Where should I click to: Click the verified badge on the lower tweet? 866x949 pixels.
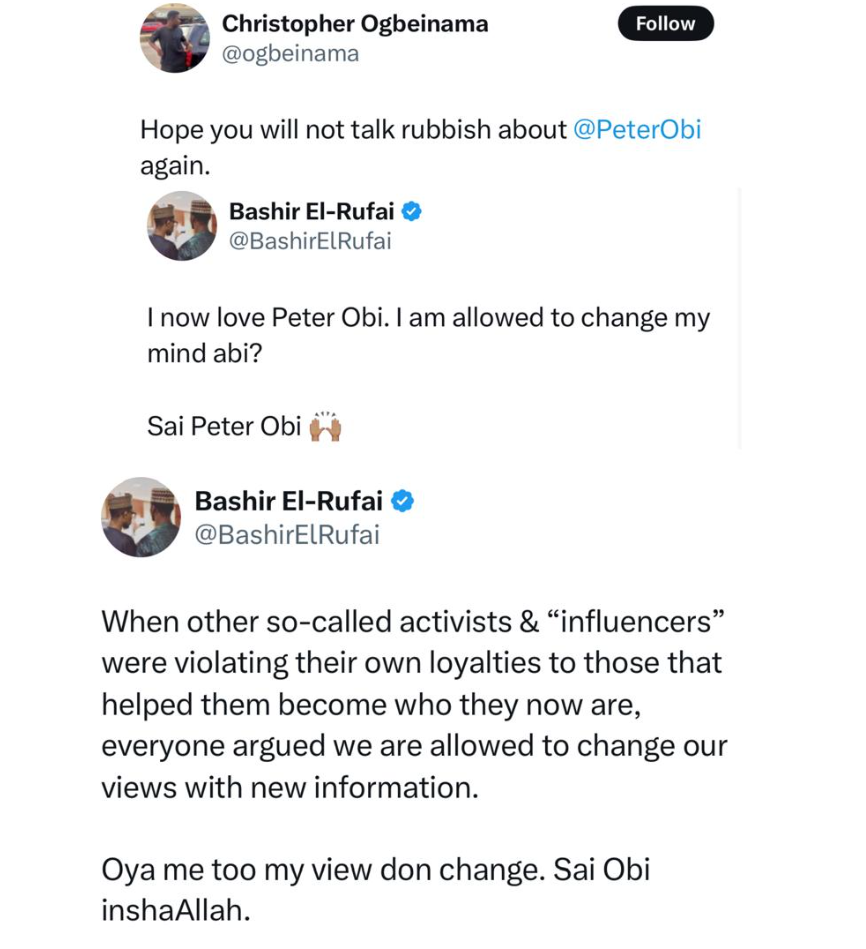(403, 501)
